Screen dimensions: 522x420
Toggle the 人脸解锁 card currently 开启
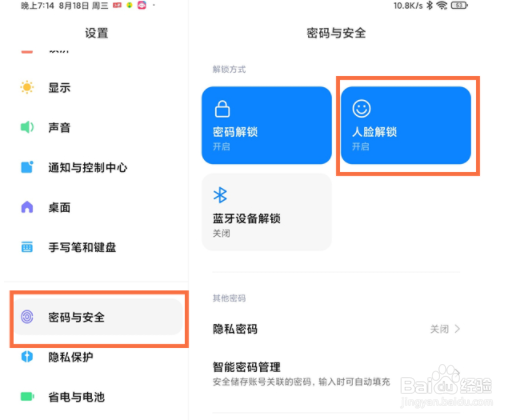tap(406, 125)
